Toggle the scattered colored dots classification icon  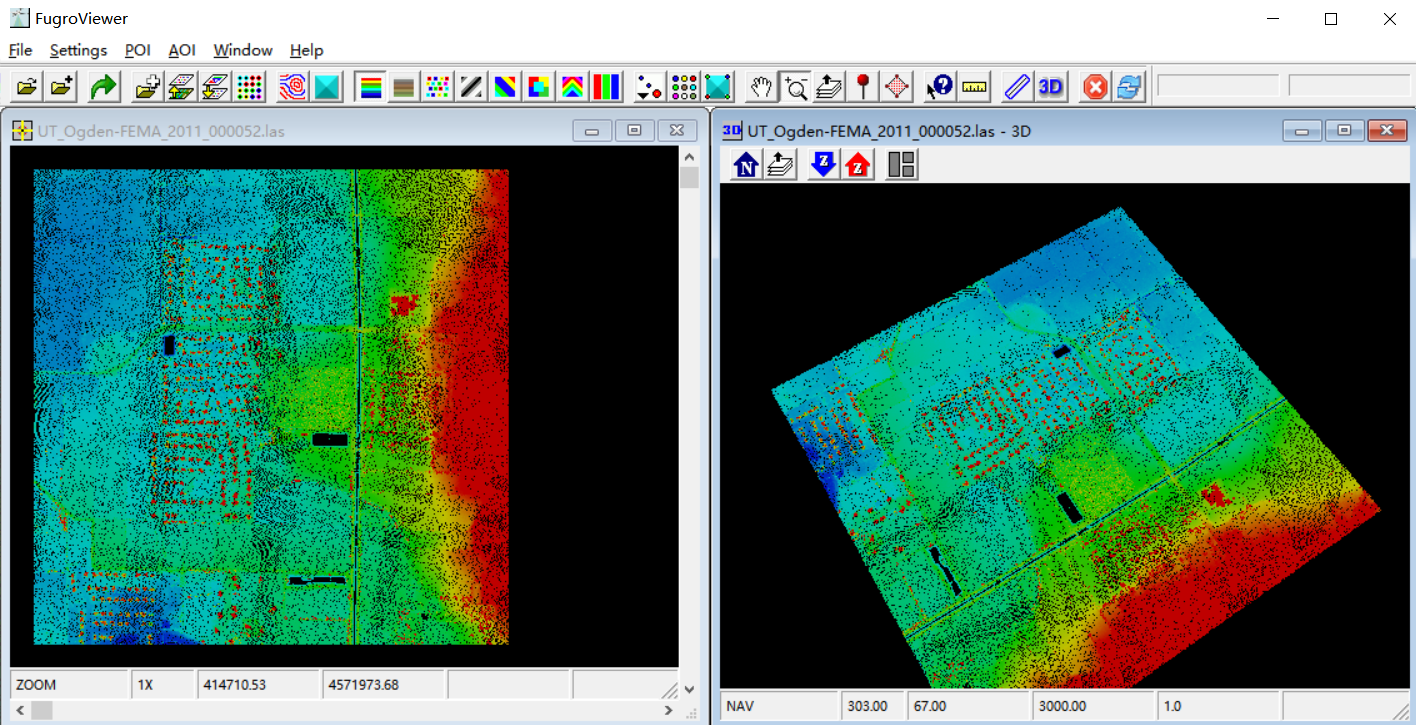pyautogui.click(x=437, y=87)
